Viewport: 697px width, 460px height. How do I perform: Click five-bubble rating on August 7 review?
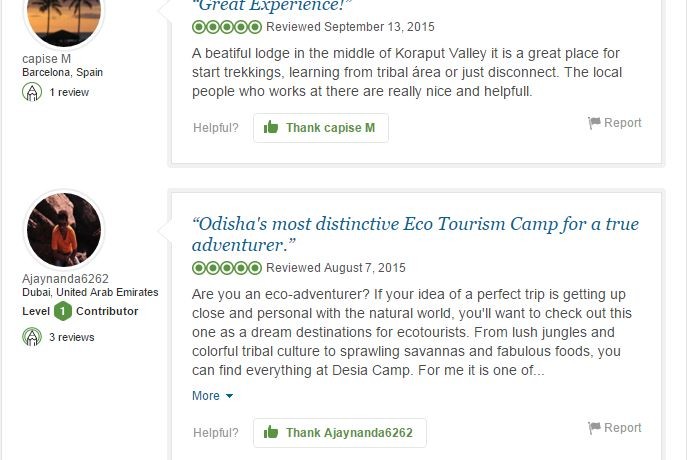point(227,268)
